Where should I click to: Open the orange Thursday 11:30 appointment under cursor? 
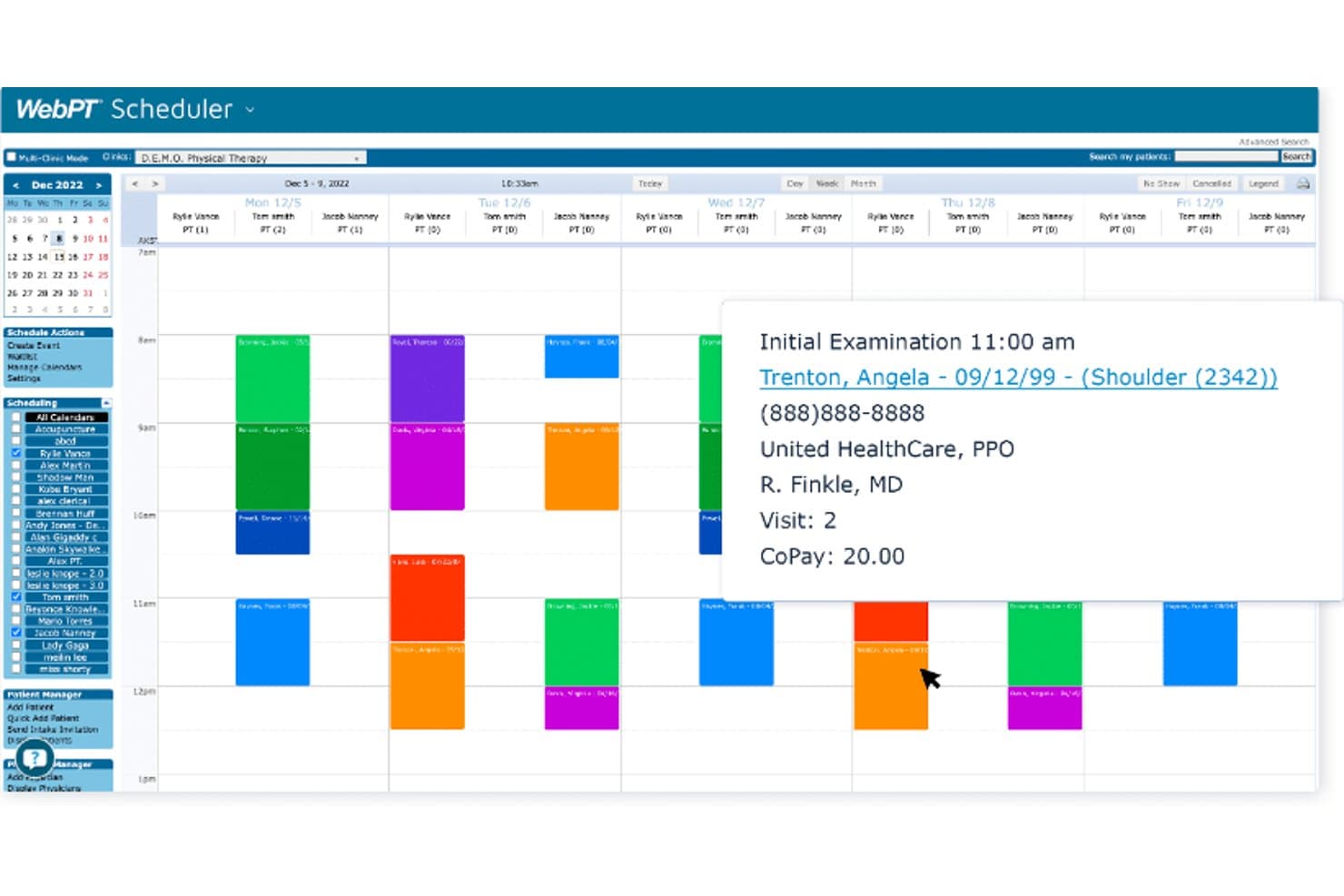tap(891, 685)
